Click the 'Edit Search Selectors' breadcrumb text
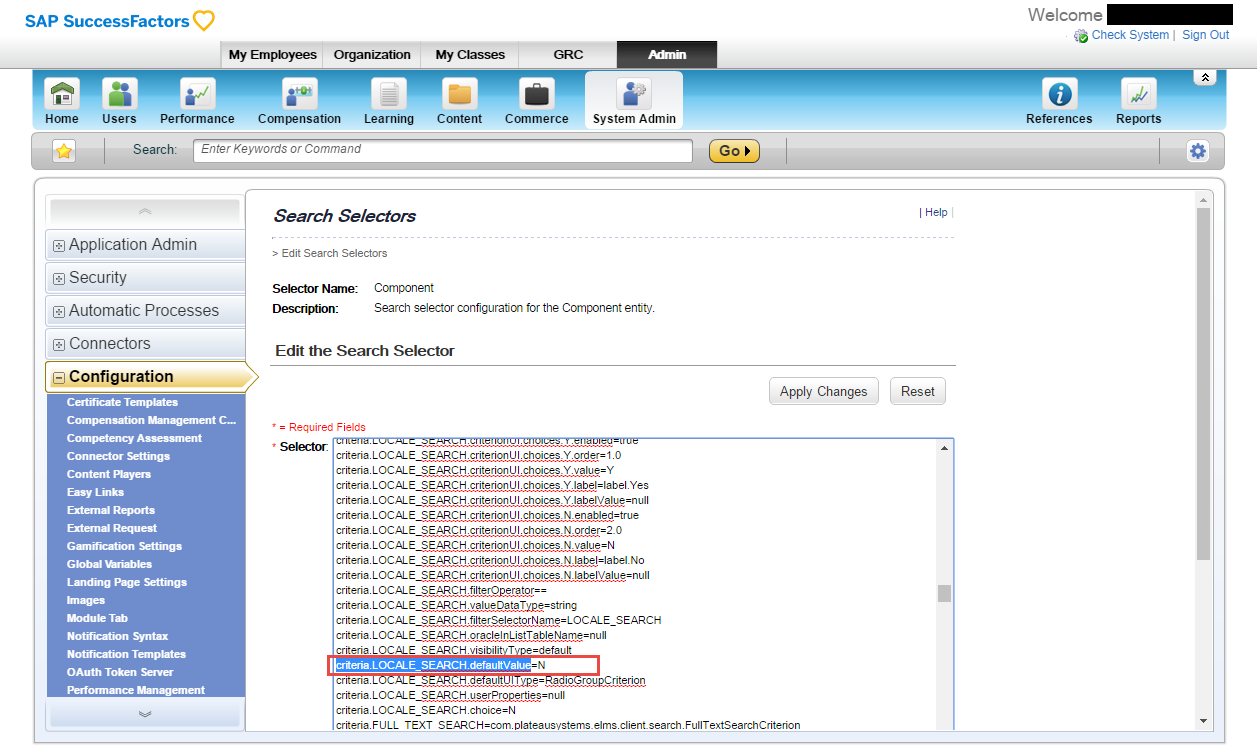 335,253
